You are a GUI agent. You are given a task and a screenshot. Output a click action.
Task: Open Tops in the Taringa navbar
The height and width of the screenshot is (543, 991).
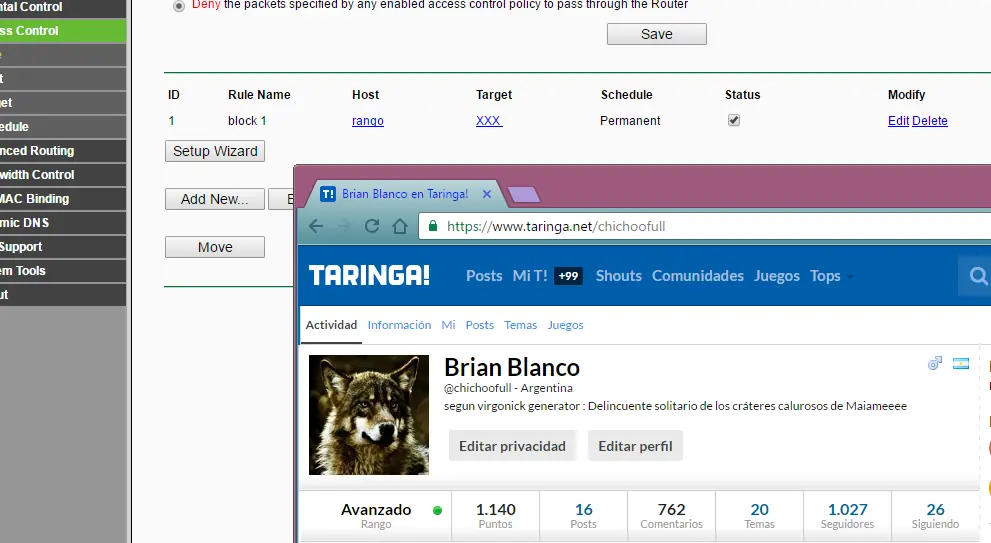click(825, 276)
